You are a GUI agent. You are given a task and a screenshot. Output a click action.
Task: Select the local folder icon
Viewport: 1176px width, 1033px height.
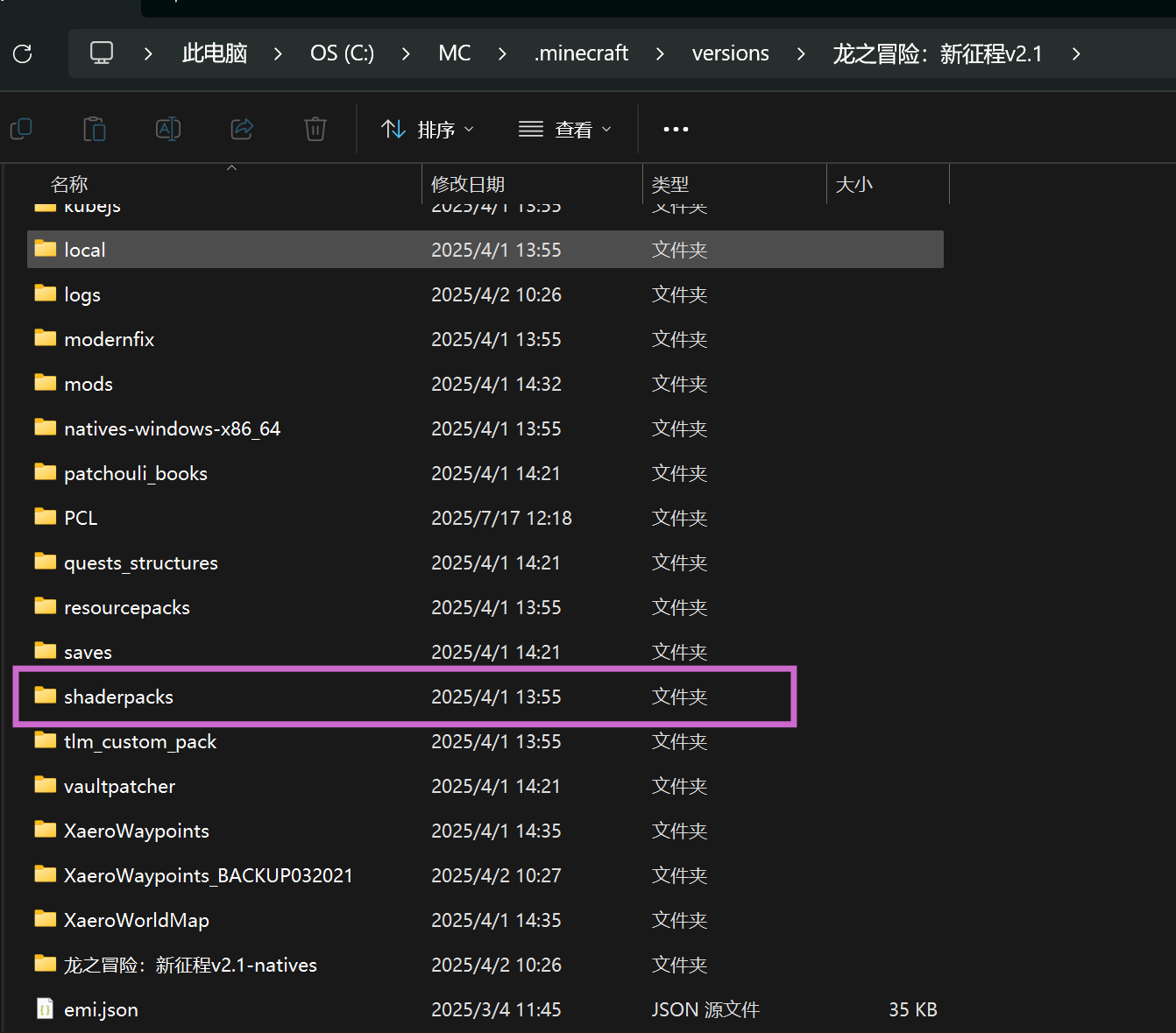point(46,249)
